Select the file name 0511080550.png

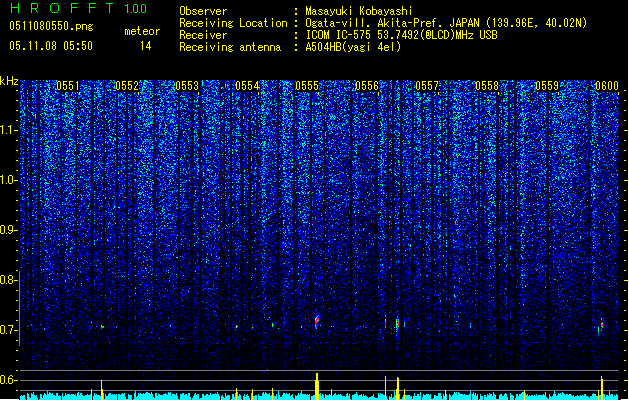click(51, 27)
